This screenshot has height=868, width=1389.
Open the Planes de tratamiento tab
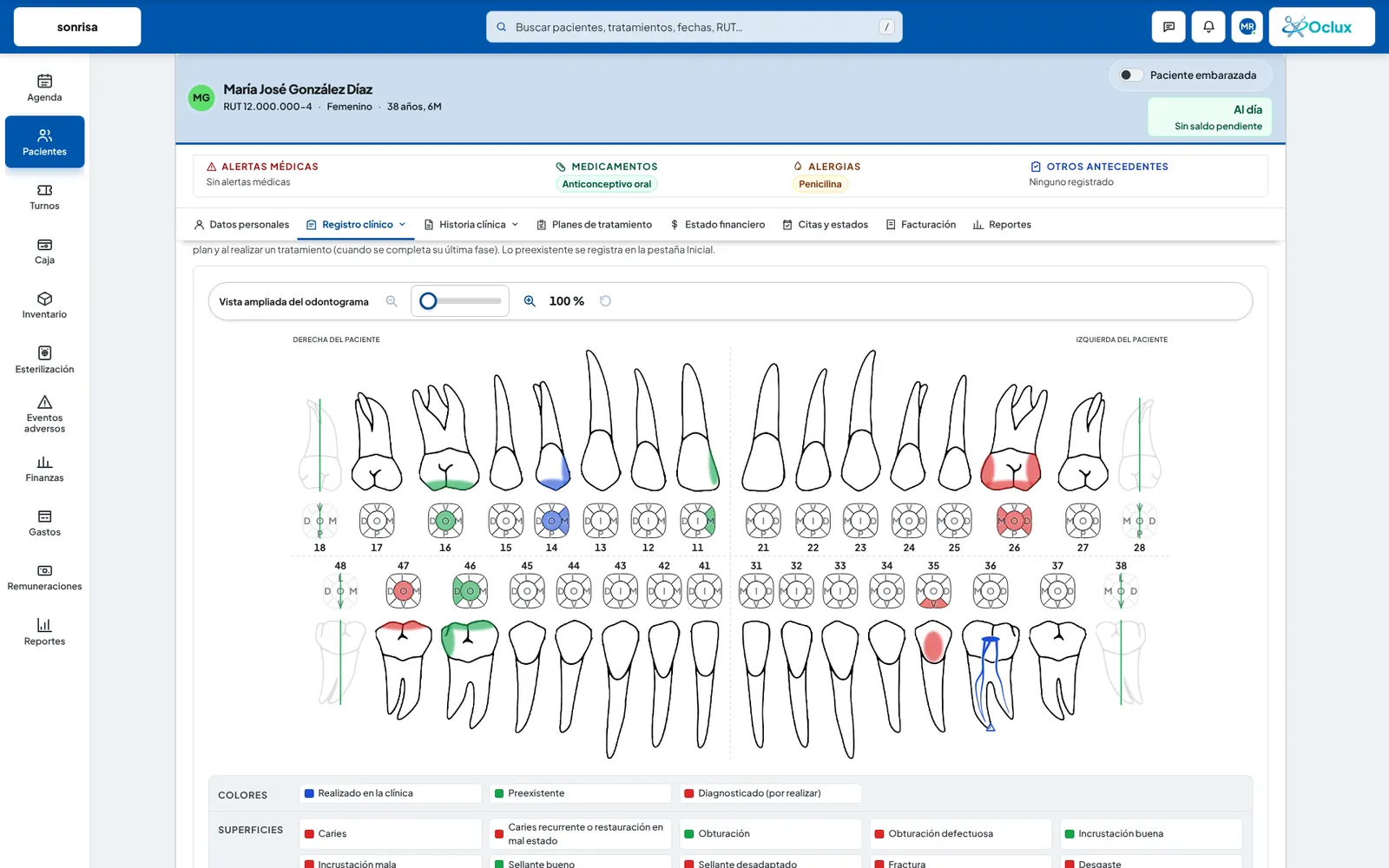click(595, 225)
